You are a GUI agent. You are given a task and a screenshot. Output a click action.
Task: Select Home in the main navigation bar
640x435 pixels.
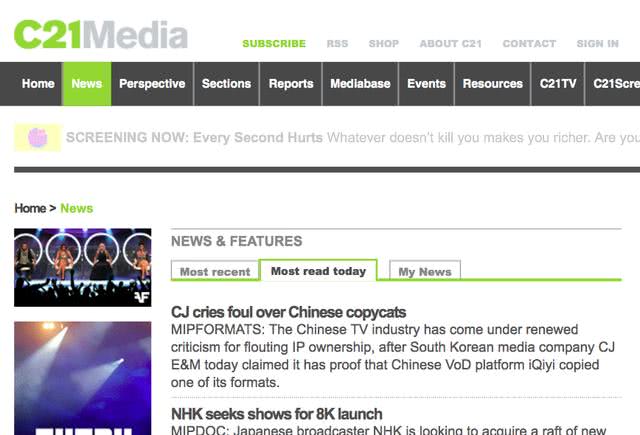[x=38, y=84]
